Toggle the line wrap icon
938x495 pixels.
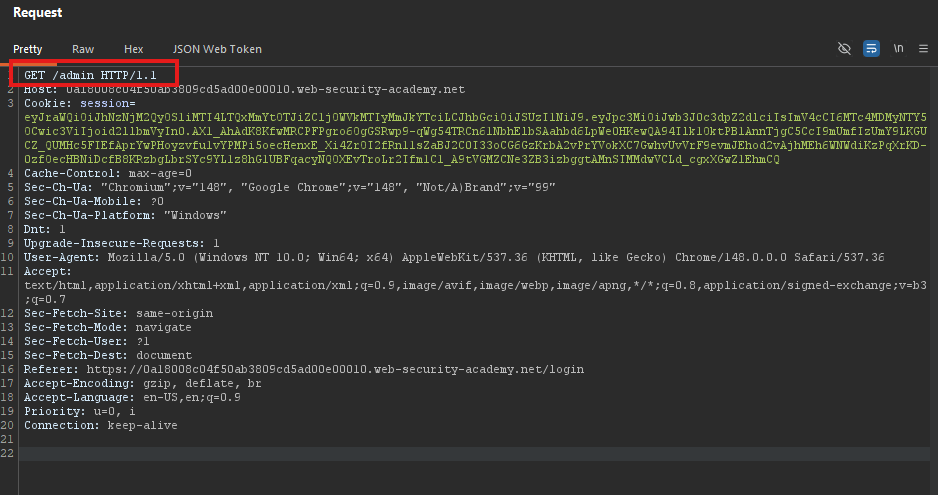coord(871,48)
